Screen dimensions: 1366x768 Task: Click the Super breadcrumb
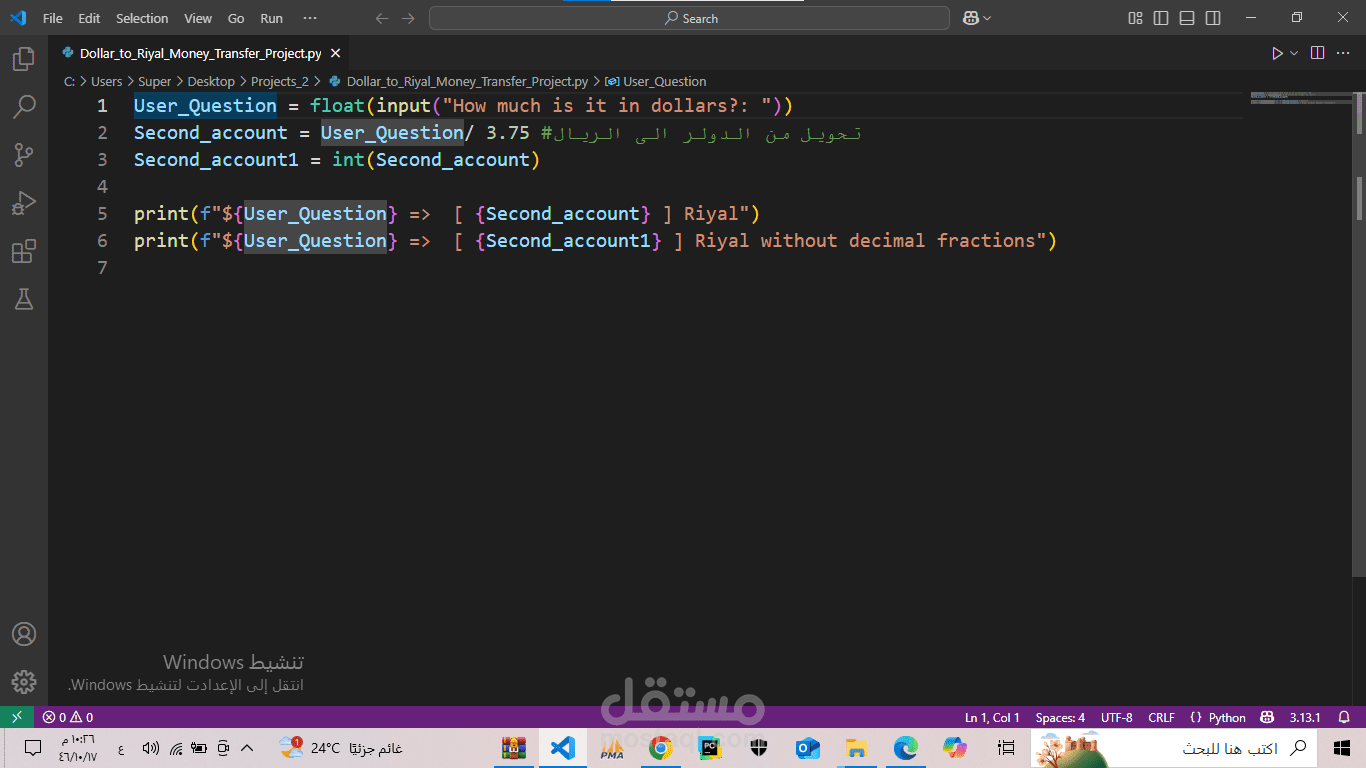(x=154, y=81)
